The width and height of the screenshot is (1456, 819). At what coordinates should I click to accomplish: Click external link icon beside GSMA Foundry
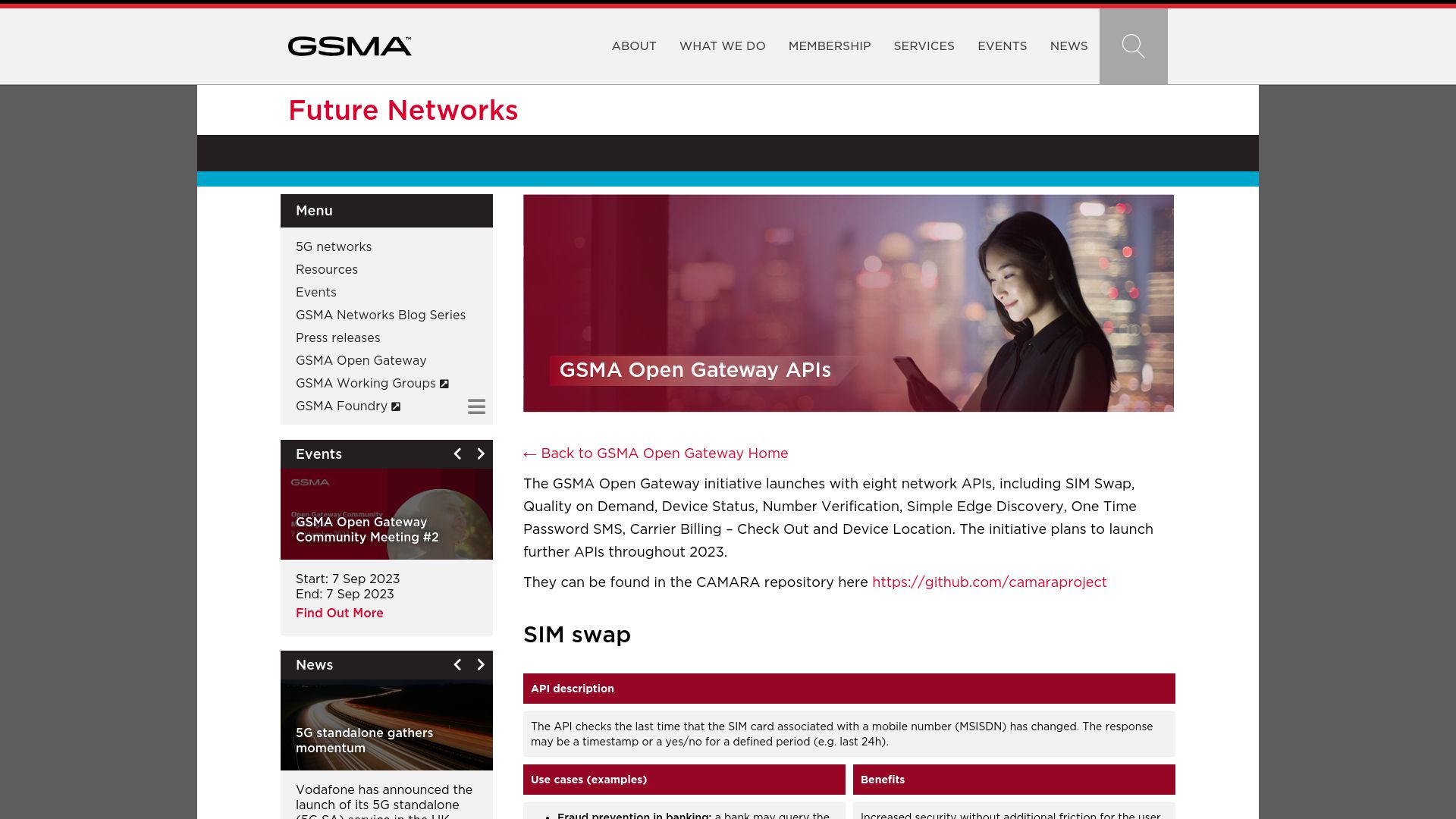[x=396, y=406]
